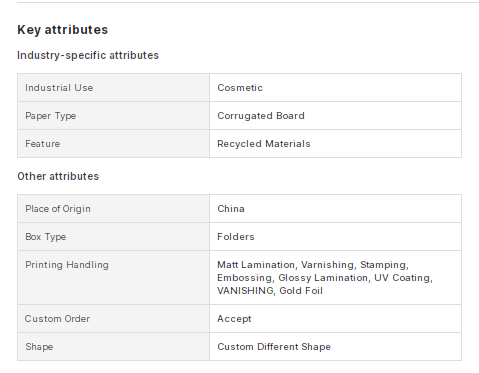Viewport: 479px width, 373px height.
Task: Click the Paper Type label
Action: [x=51, y=116]
